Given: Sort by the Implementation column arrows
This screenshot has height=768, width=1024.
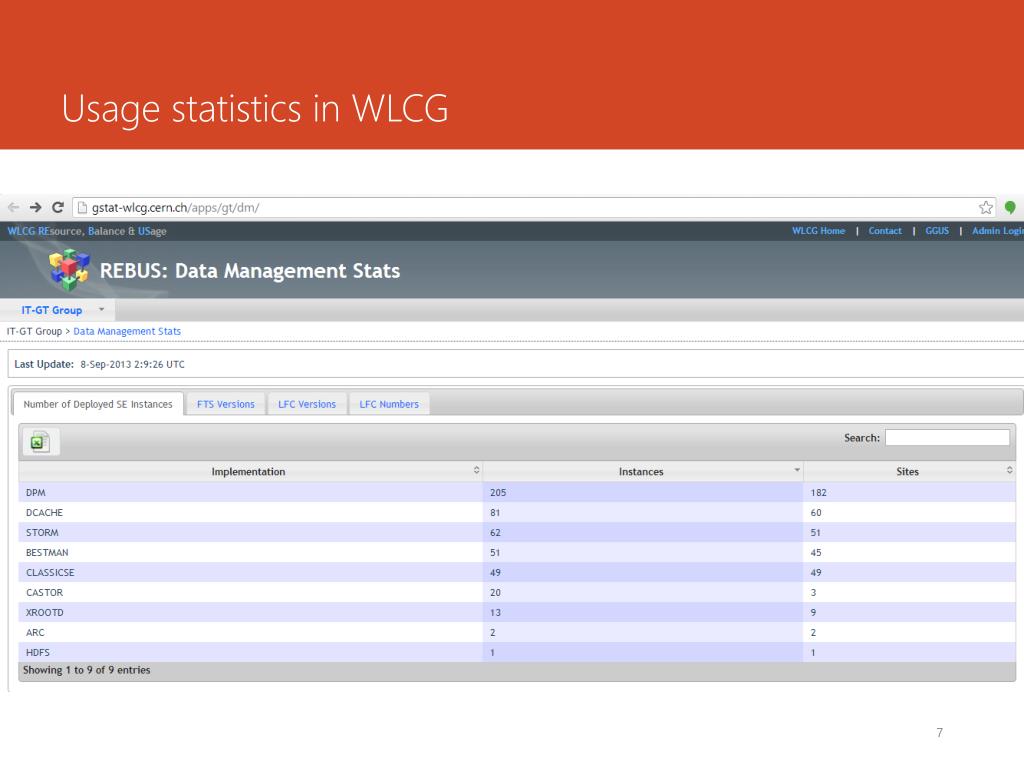Looking at the screenshot, I should tap(477, 471).
